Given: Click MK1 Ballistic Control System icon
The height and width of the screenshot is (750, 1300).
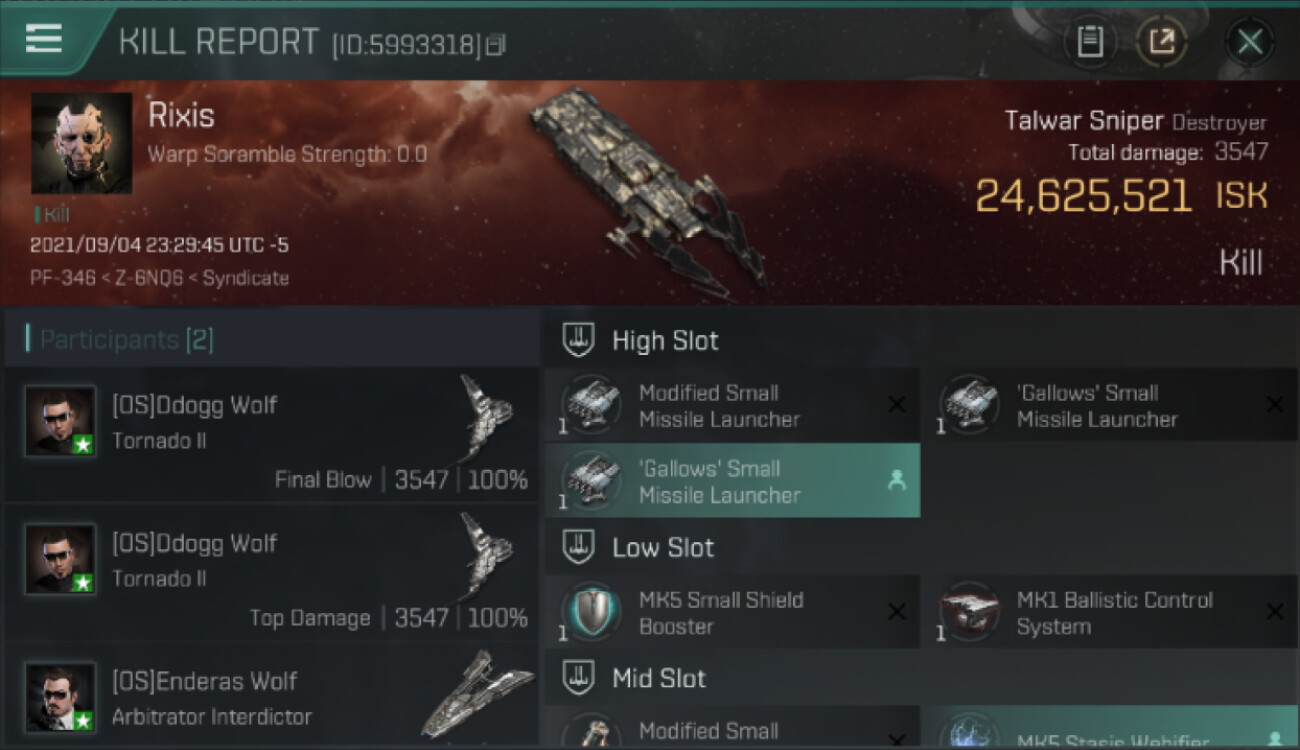Looking at the screenshot, I should point(970,612).
